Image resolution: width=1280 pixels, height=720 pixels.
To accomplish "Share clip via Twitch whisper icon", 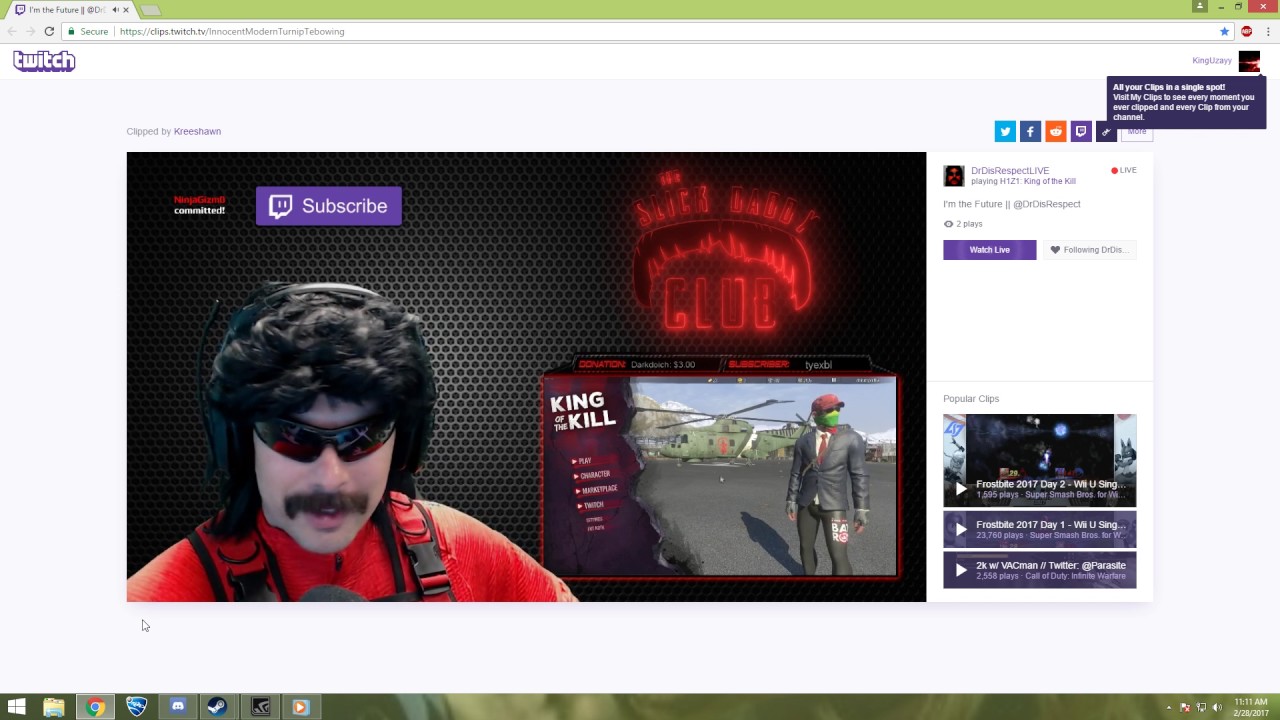I will point(1081,131).
